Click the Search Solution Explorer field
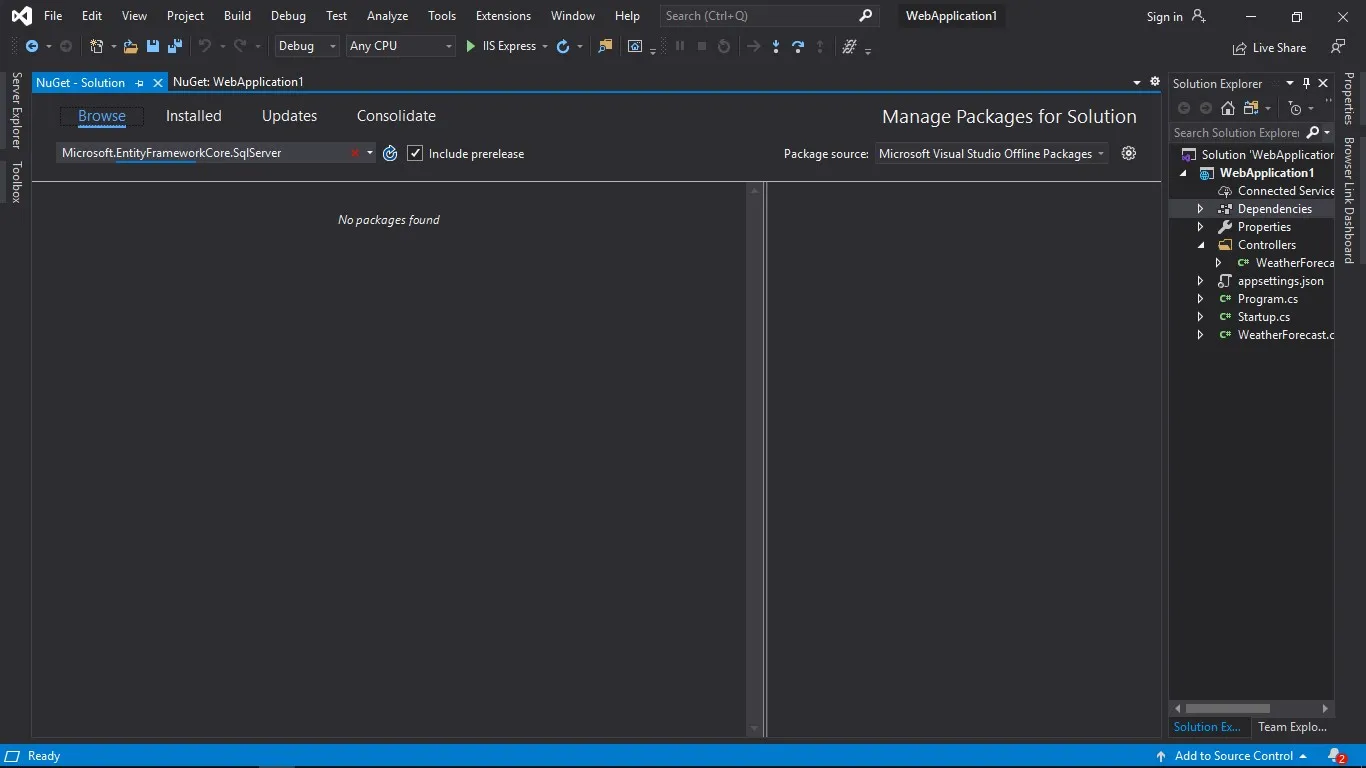Viewport: 1366px width, 768px height. (x=1237, y=132)
